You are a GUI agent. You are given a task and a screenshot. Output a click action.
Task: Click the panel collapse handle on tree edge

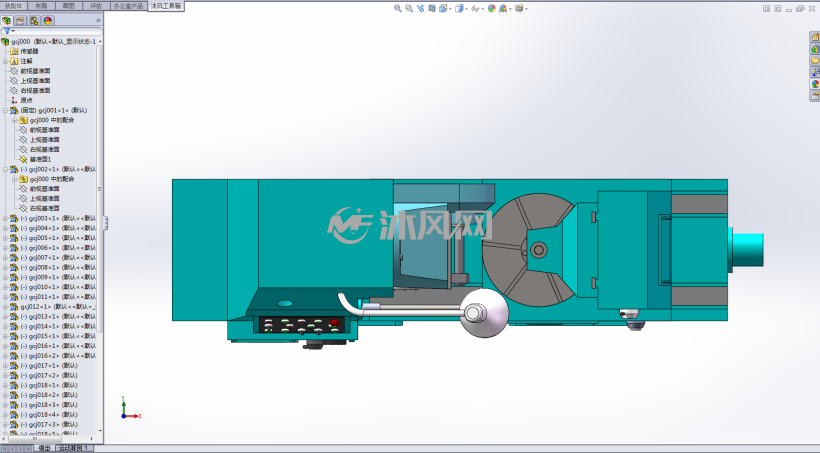tap(106, 223)
